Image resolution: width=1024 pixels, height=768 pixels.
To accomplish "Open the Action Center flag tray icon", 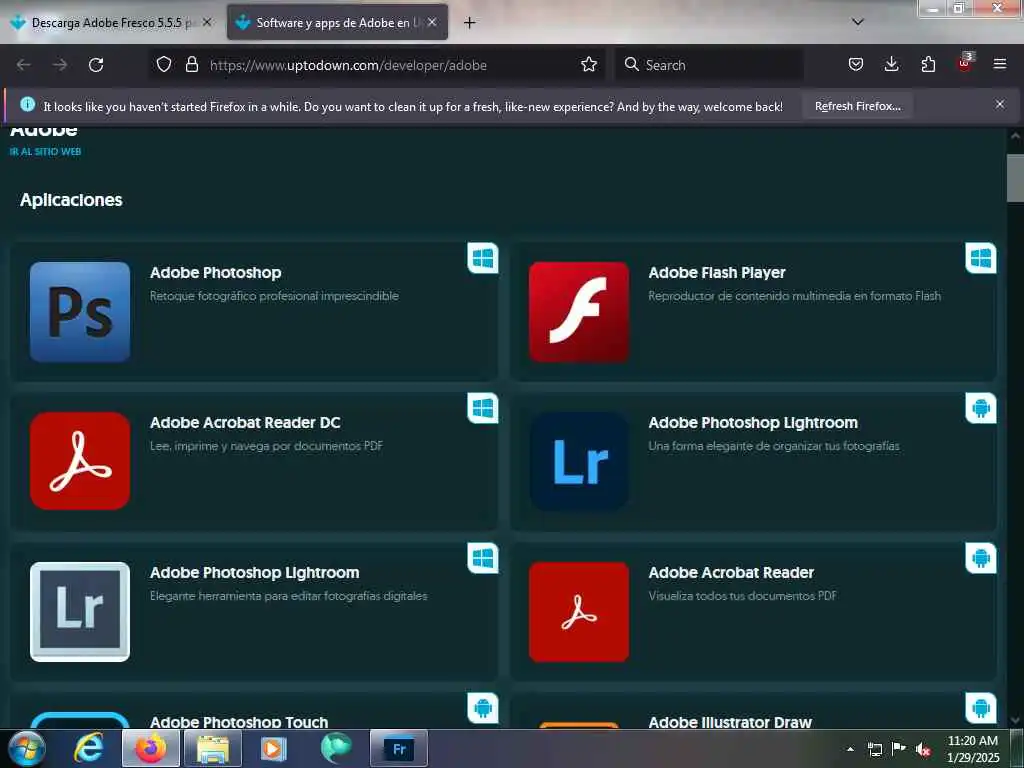I will (899, 749).
